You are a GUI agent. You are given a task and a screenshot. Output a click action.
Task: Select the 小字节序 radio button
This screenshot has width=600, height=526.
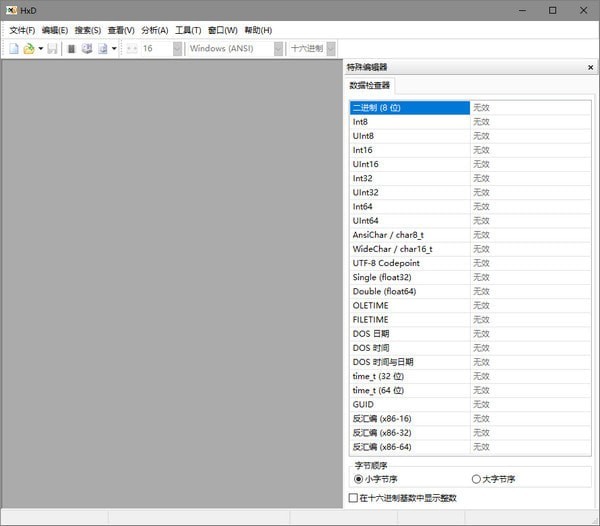[359, 479]
